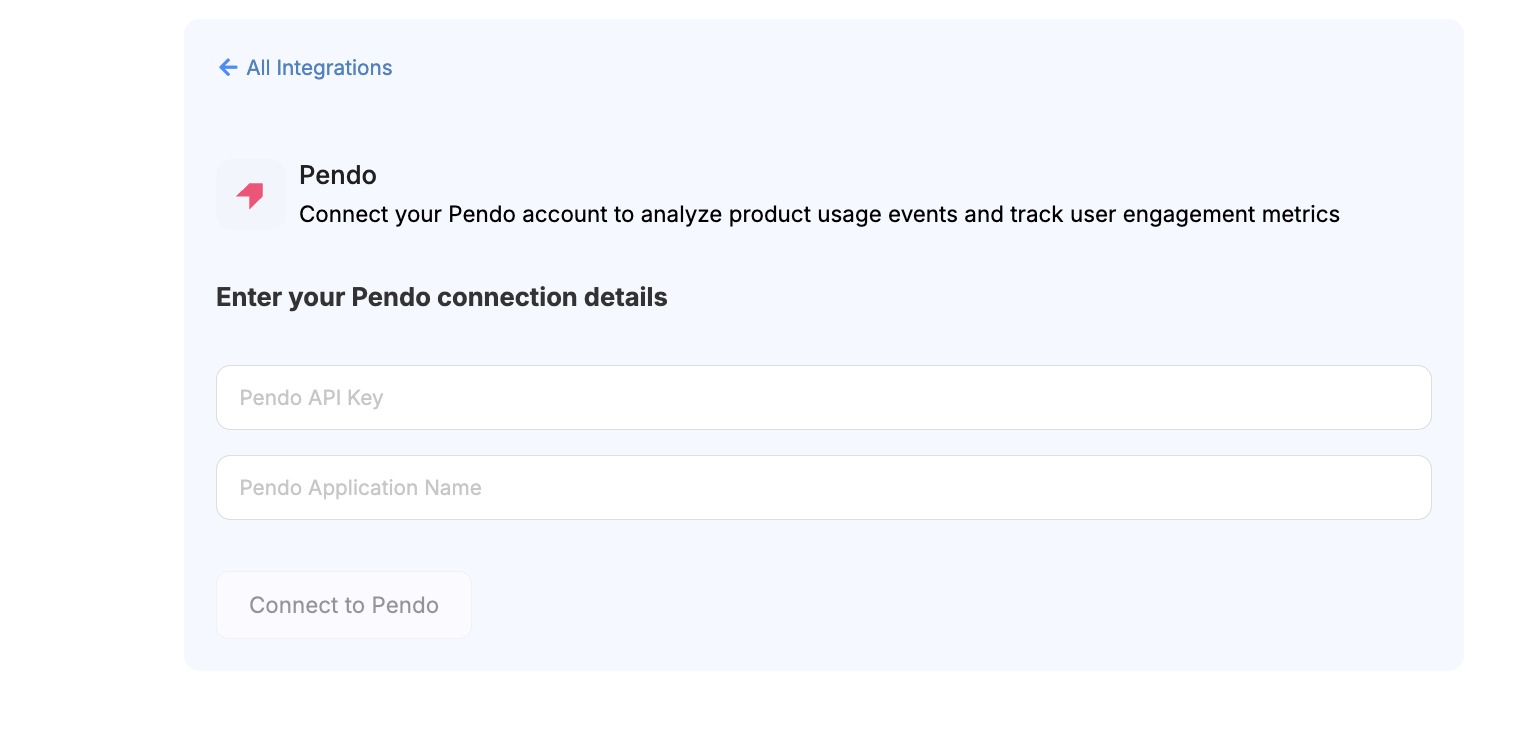Viewport: 1538px width, 752px height.
Task: Place cursor in Application Name input
Action: pyautogui.click(x=823, y=487)
